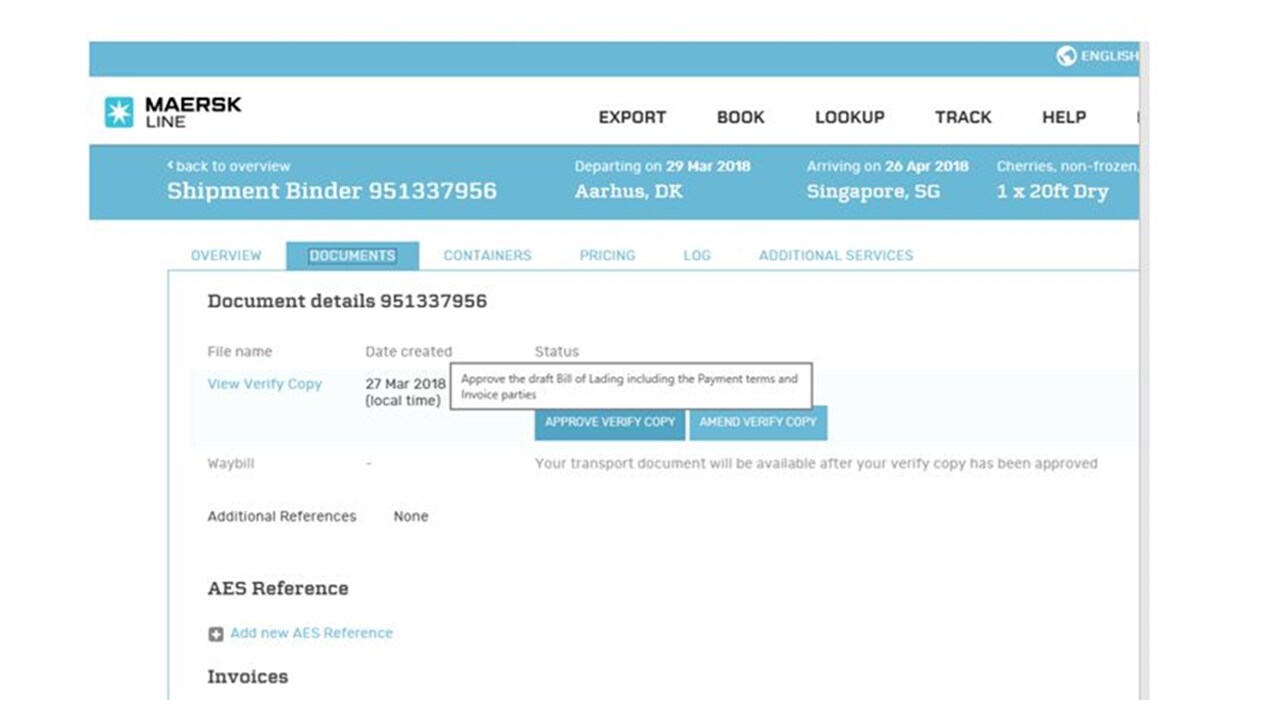Show the LOG tab
Image resolution: width=1280 pixels, height=720 pixels.
tap(697, 255)
